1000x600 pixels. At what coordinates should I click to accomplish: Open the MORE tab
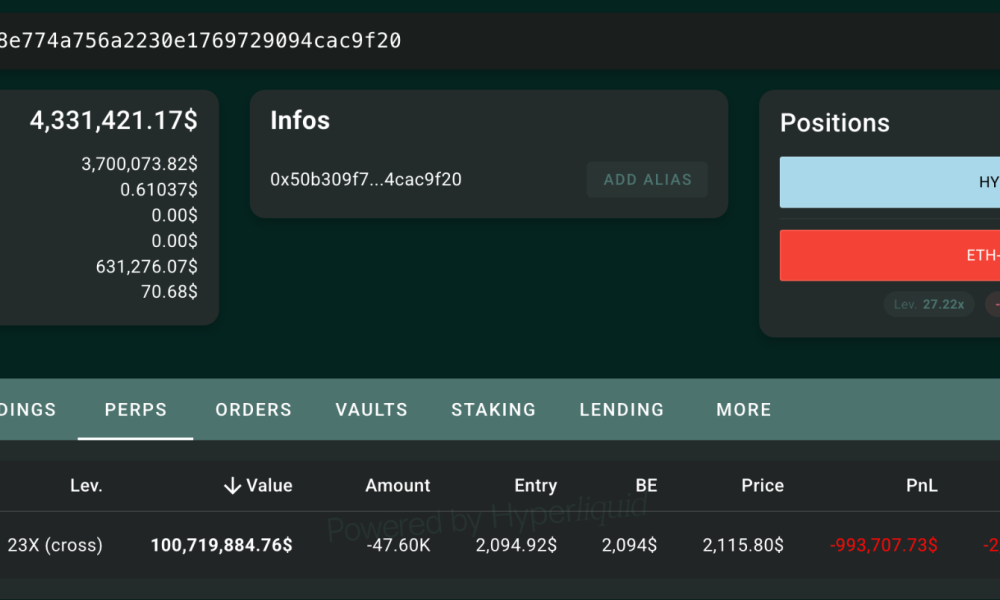[744, 409]
